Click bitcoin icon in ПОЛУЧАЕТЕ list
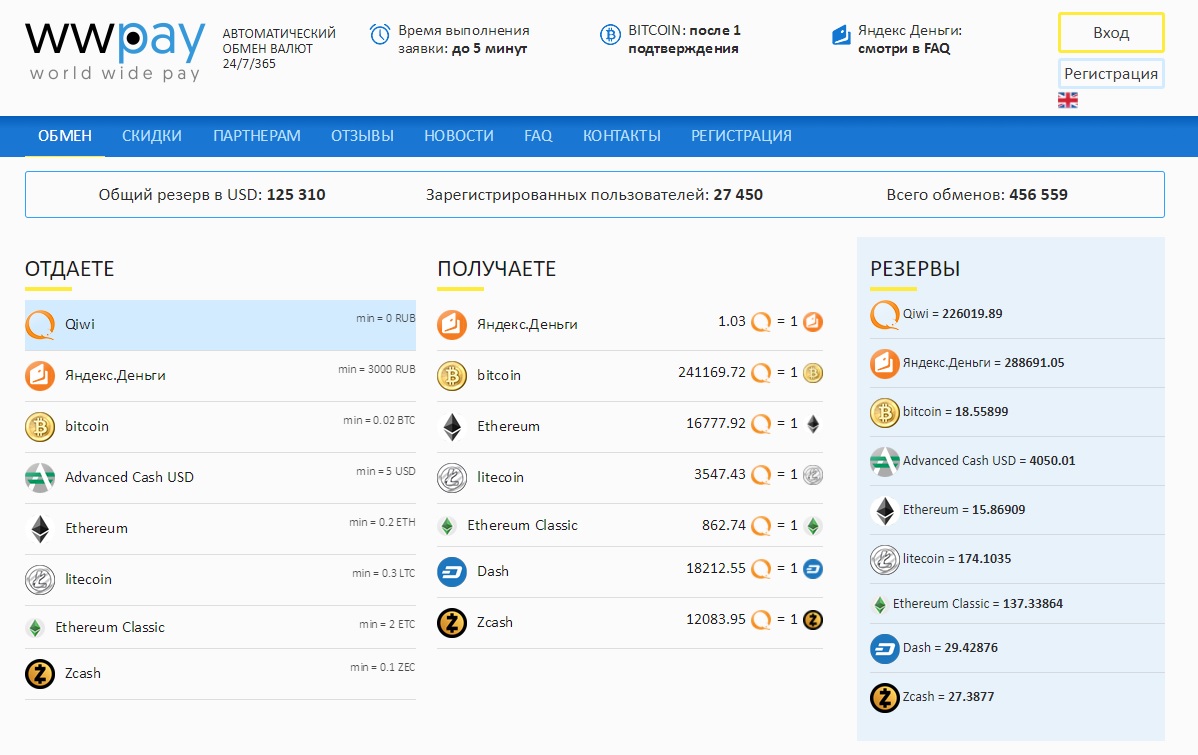 click(x=452, y=376)
